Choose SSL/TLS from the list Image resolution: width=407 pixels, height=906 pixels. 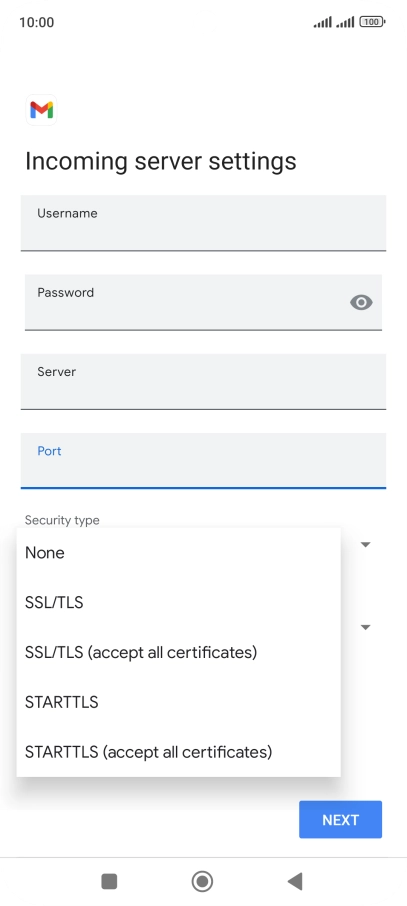[179, 602]
